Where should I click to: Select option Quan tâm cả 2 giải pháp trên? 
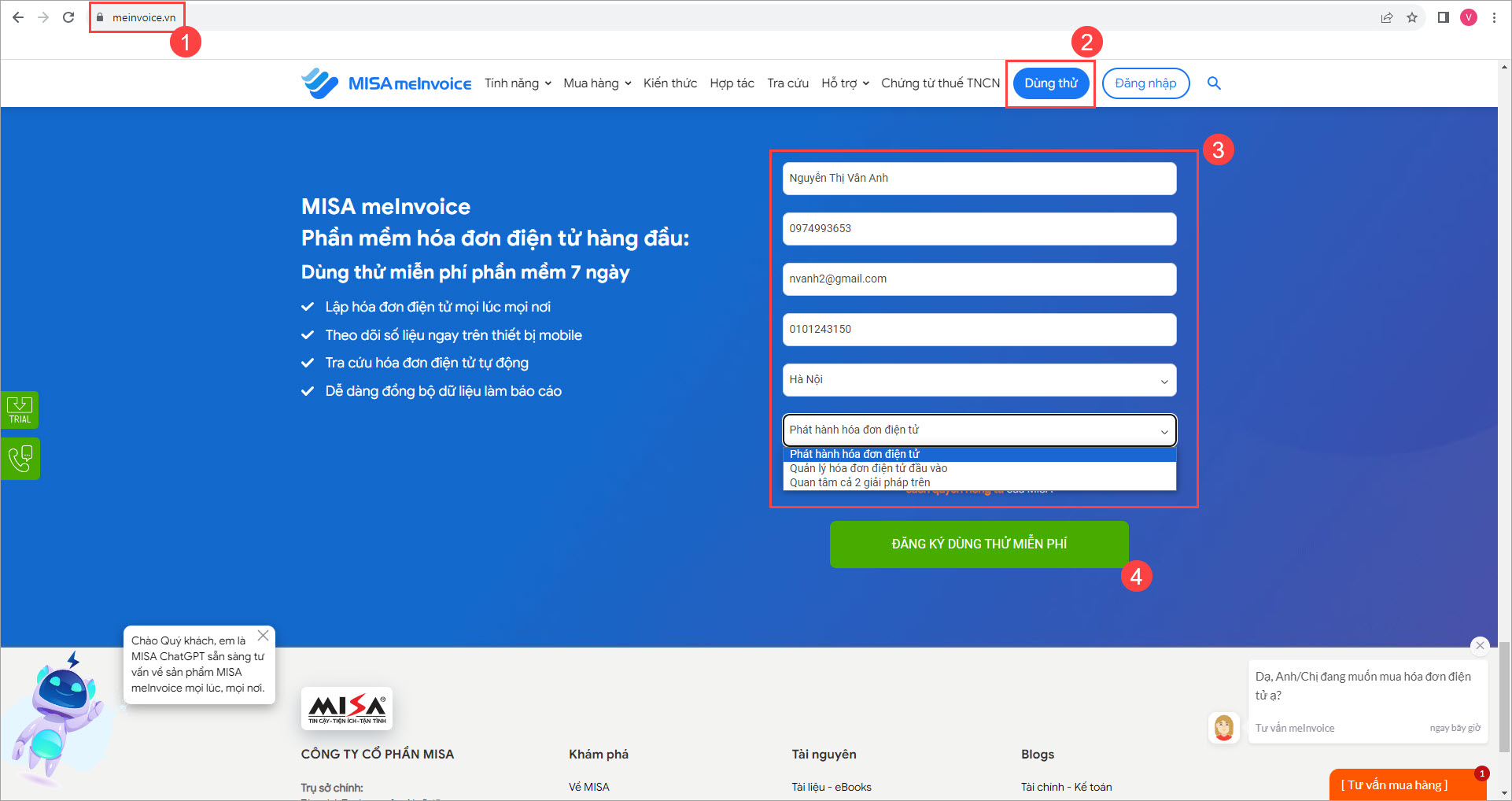(979, 482)
